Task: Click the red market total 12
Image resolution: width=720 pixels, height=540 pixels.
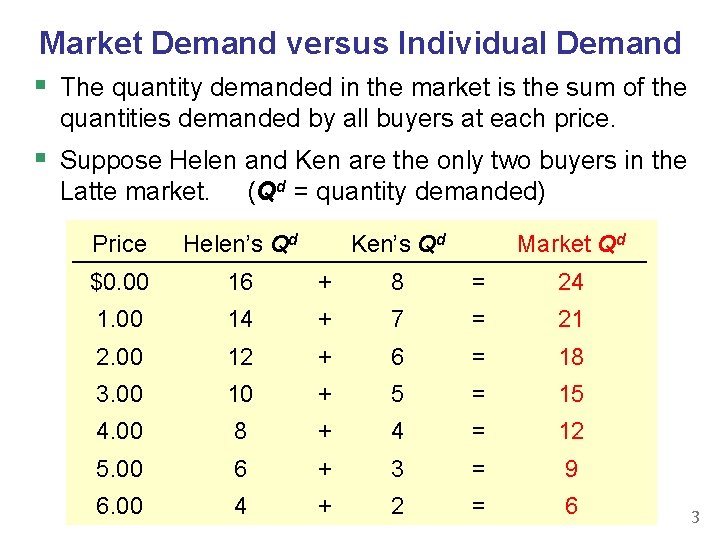Action: pyautogui.click(x=570, y=431)
